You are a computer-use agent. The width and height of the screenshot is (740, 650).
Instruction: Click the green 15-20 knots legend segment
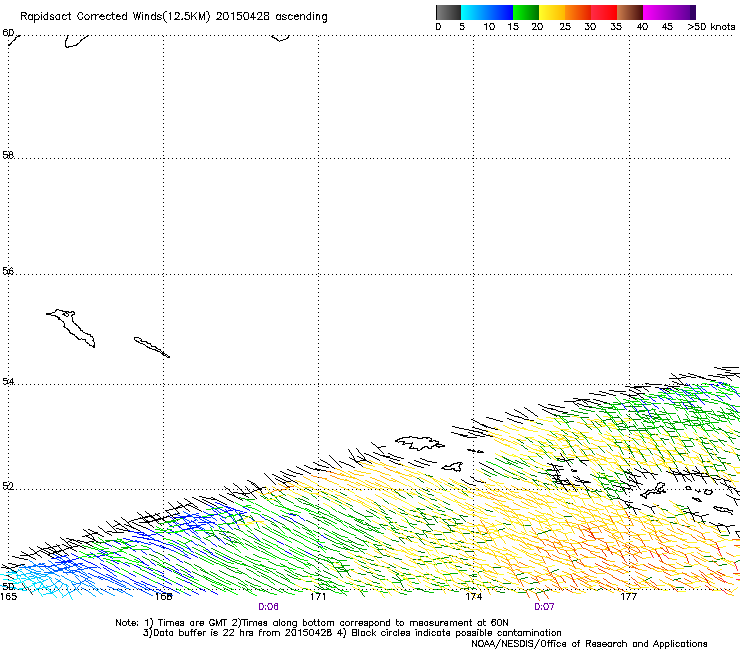pyautogui.click(x=526, y=12)
